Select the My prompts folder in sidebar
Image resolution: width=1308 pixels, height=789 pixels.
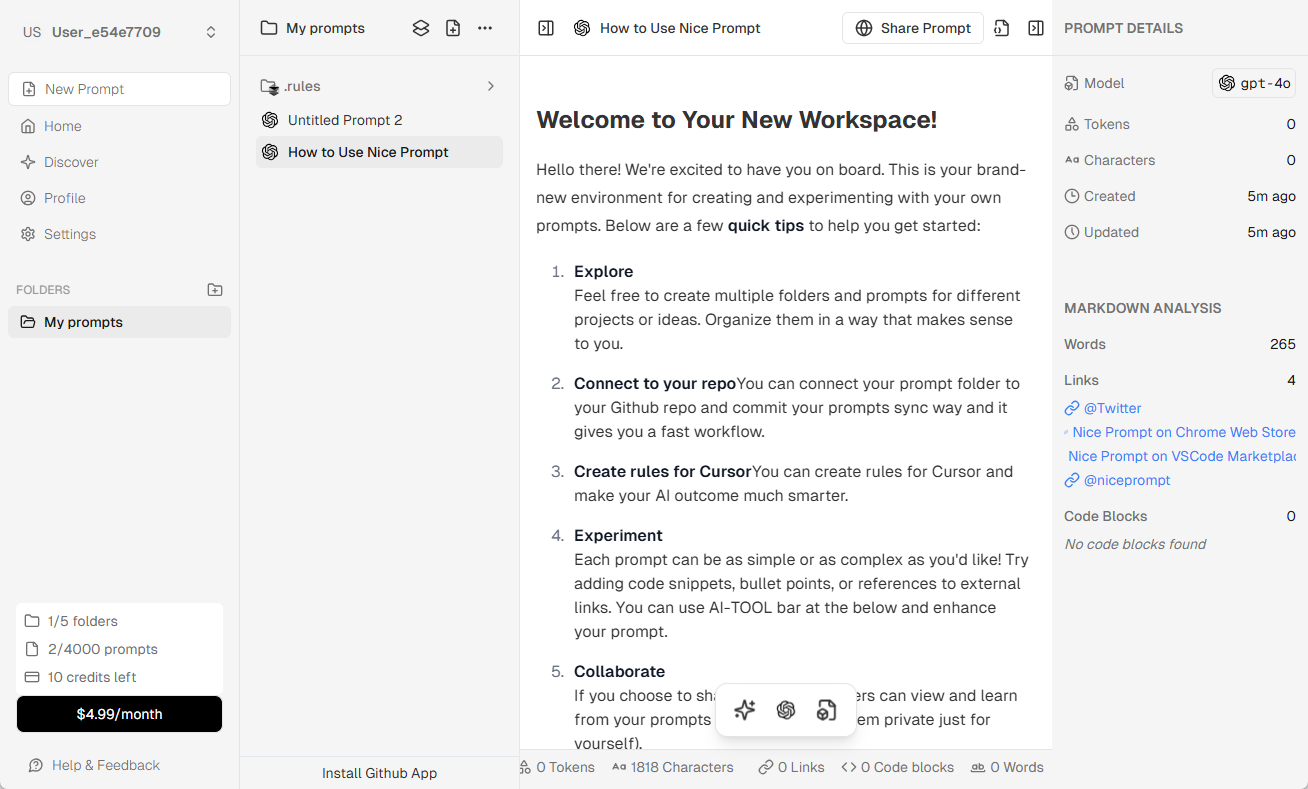pyautogui.click(x=119, y=322)
